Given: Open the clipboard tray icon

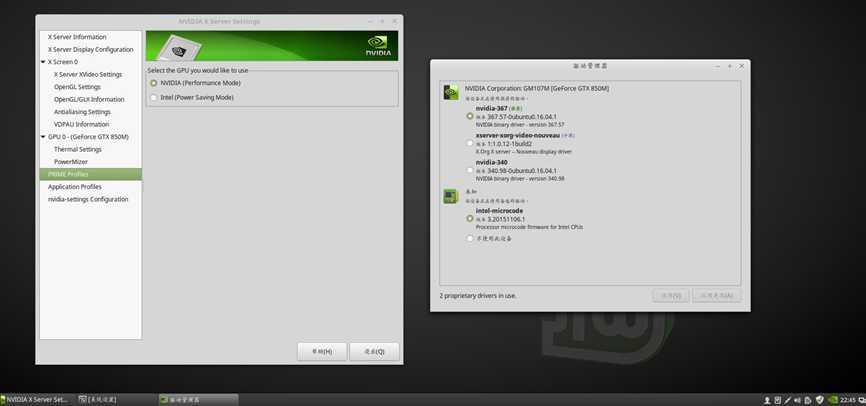Looking at the screenshot, I should tap(777, 400).
